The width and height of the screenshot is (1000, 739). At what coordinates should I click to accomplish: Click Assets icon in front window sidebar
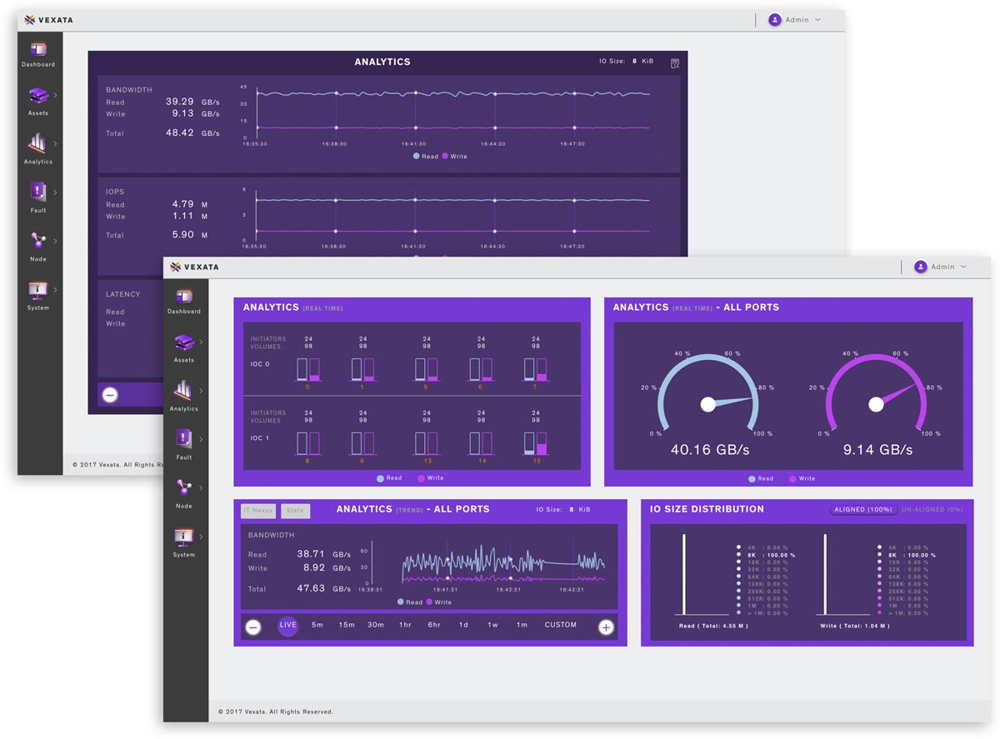(x=184, y=346)
